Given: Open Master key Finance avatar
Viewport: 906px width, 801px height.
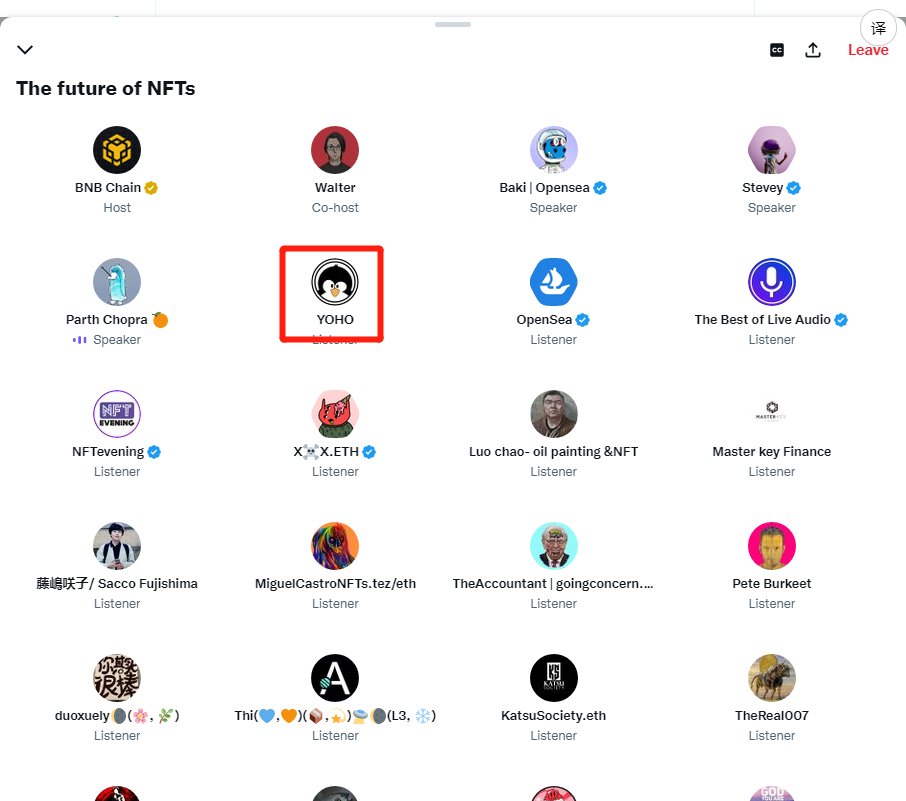Looking at the screenshot, I should [x=771, y=414].
